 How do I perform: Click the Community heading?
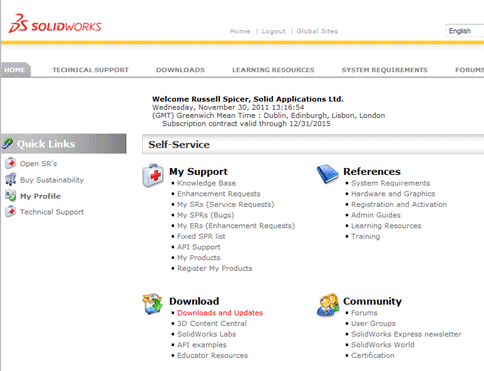[372, 301]
